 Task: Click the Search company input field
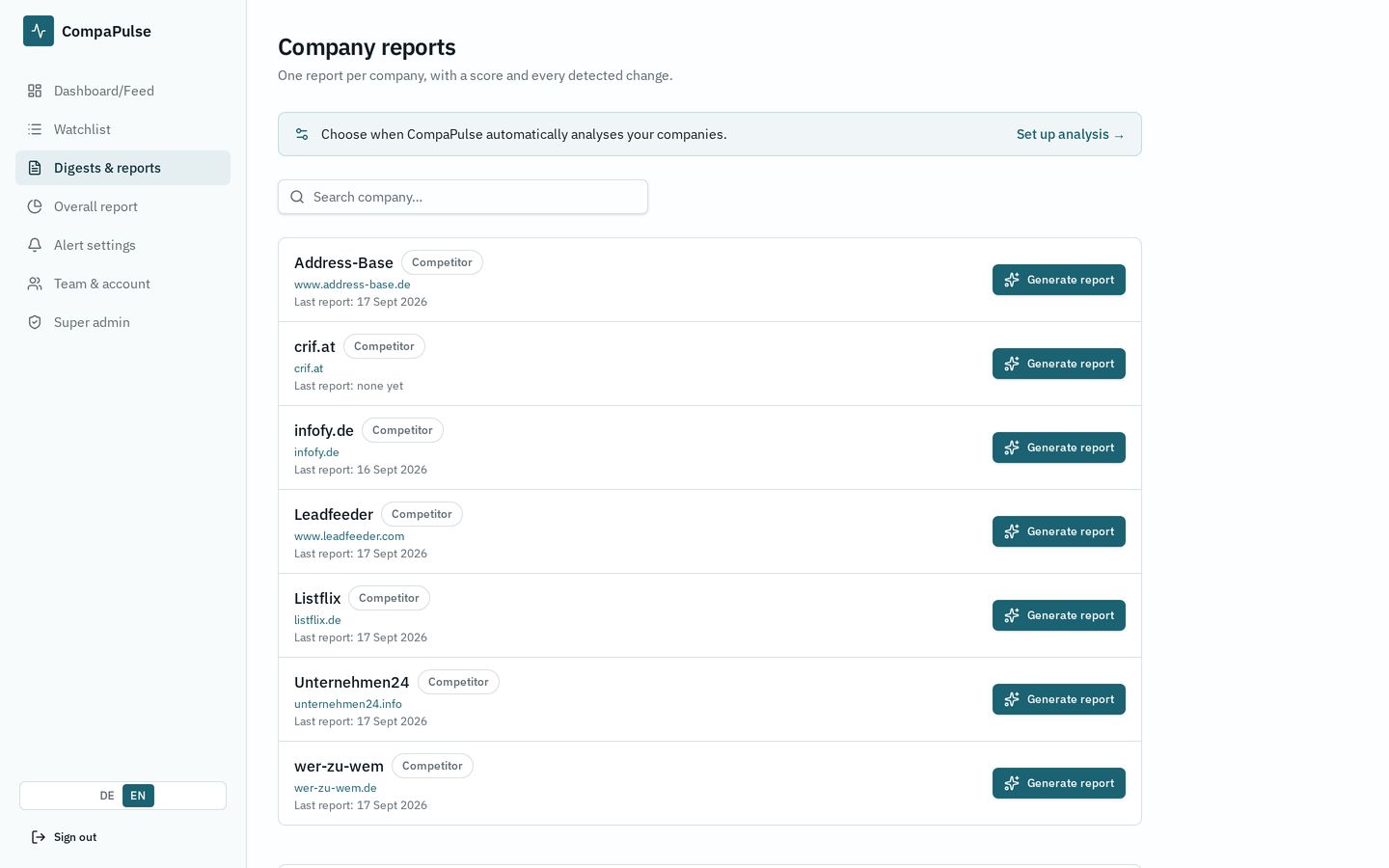(x=463, y=197)
